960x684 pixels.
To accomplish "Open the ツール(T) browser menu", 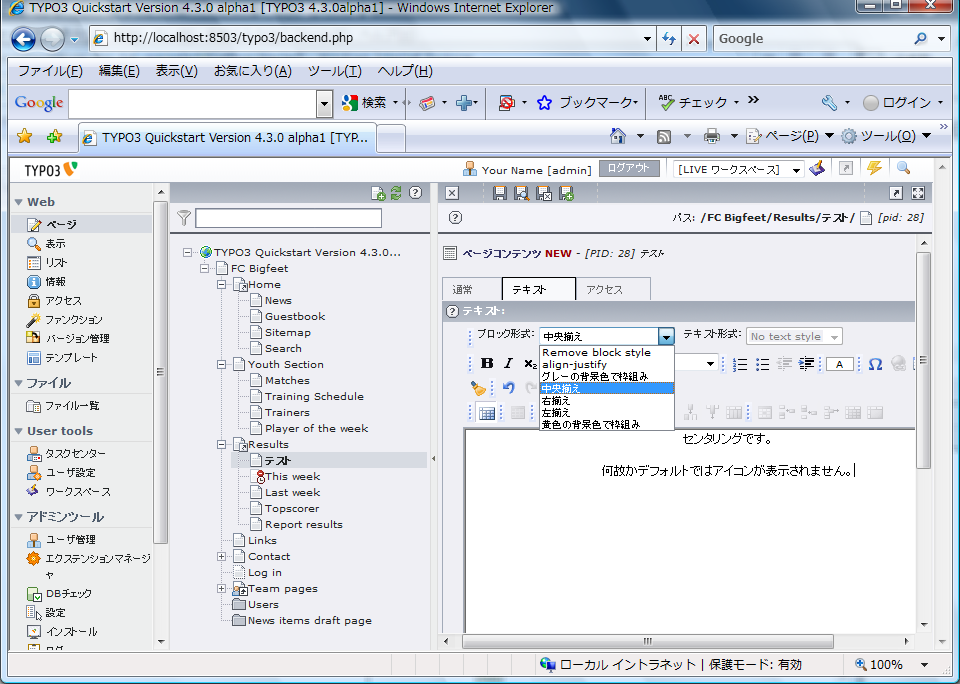I will coord(335,71).
